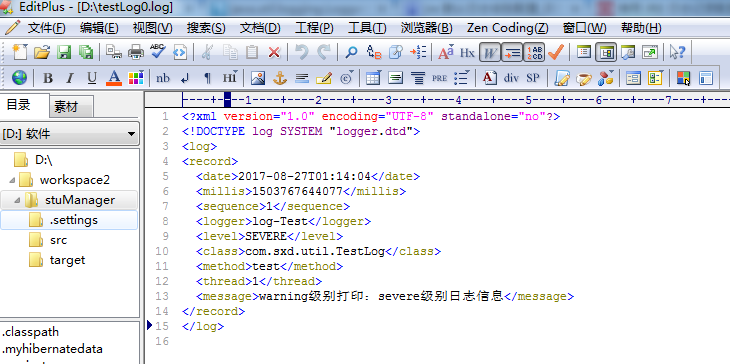730x364 pixels.
Task: Select the .settings folder
Action: pyautogui.click(x=69, y=220)
